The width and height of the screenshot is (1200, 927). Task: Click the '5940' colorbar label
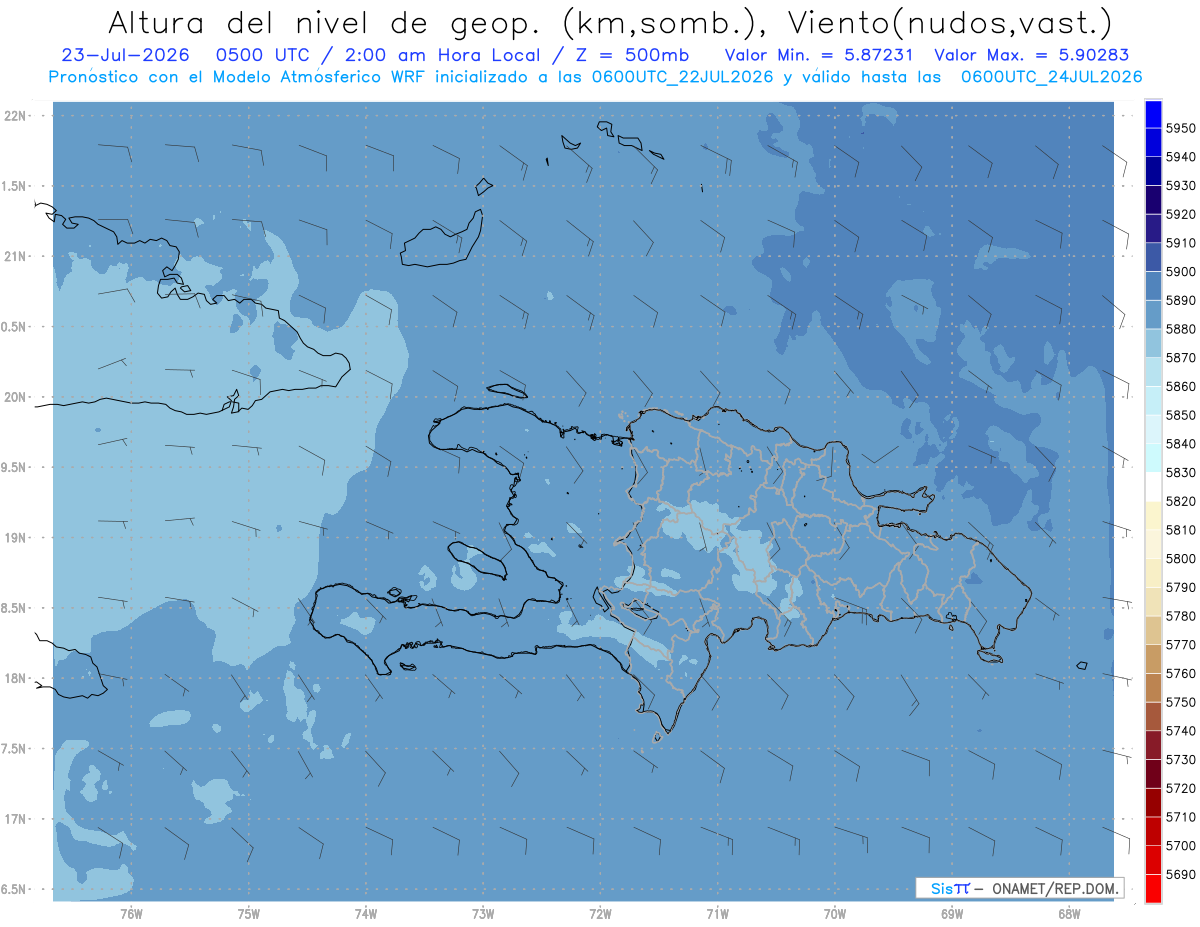(1180, 157)
